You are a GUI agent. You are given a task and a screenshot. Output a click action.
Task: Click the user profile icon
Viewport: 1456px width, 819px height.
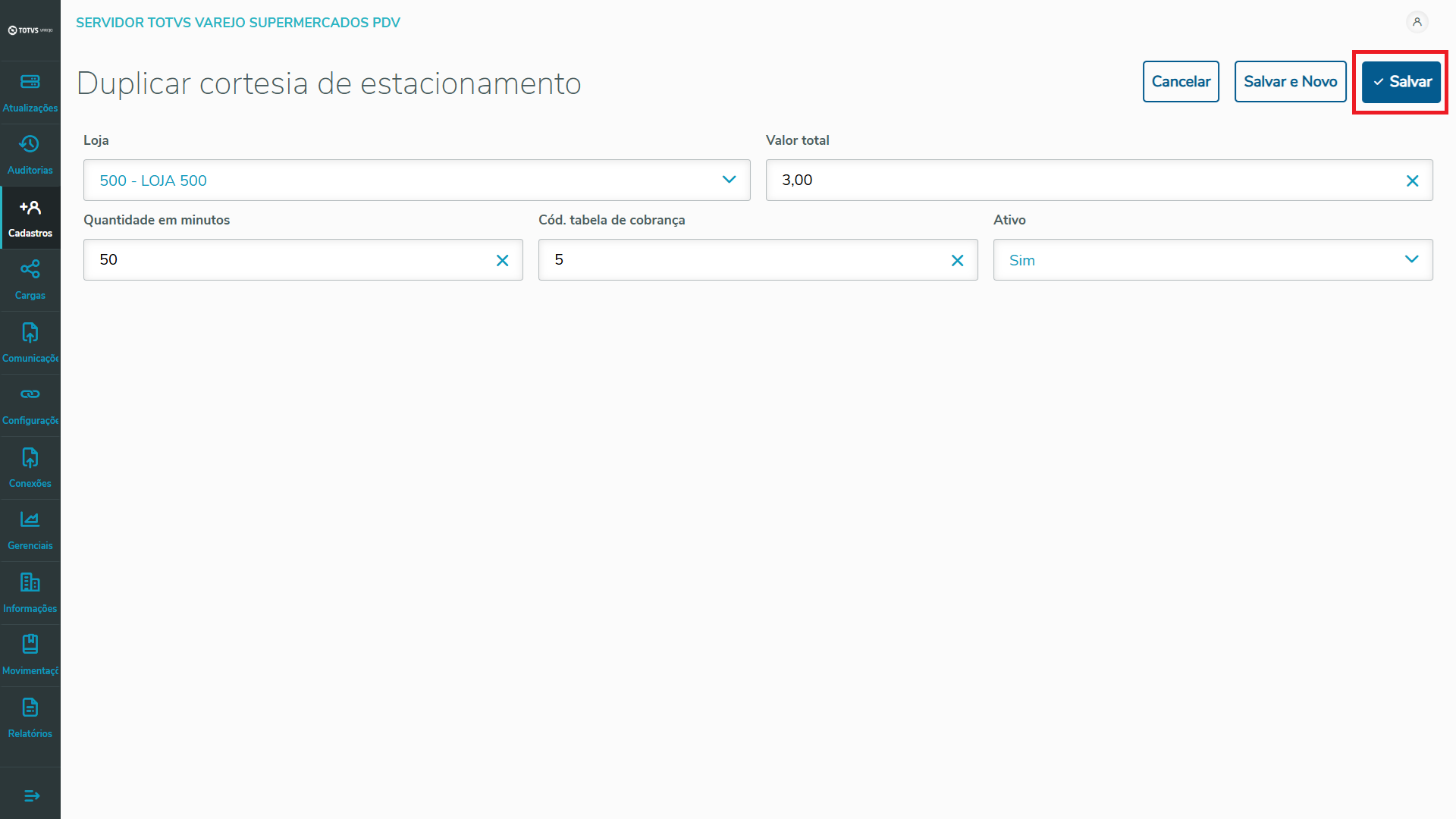1417,22
